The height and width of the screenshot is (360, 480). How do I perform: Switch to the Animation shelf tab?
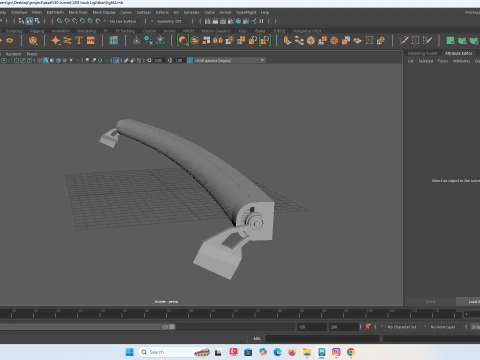click(x=61, y=31)
